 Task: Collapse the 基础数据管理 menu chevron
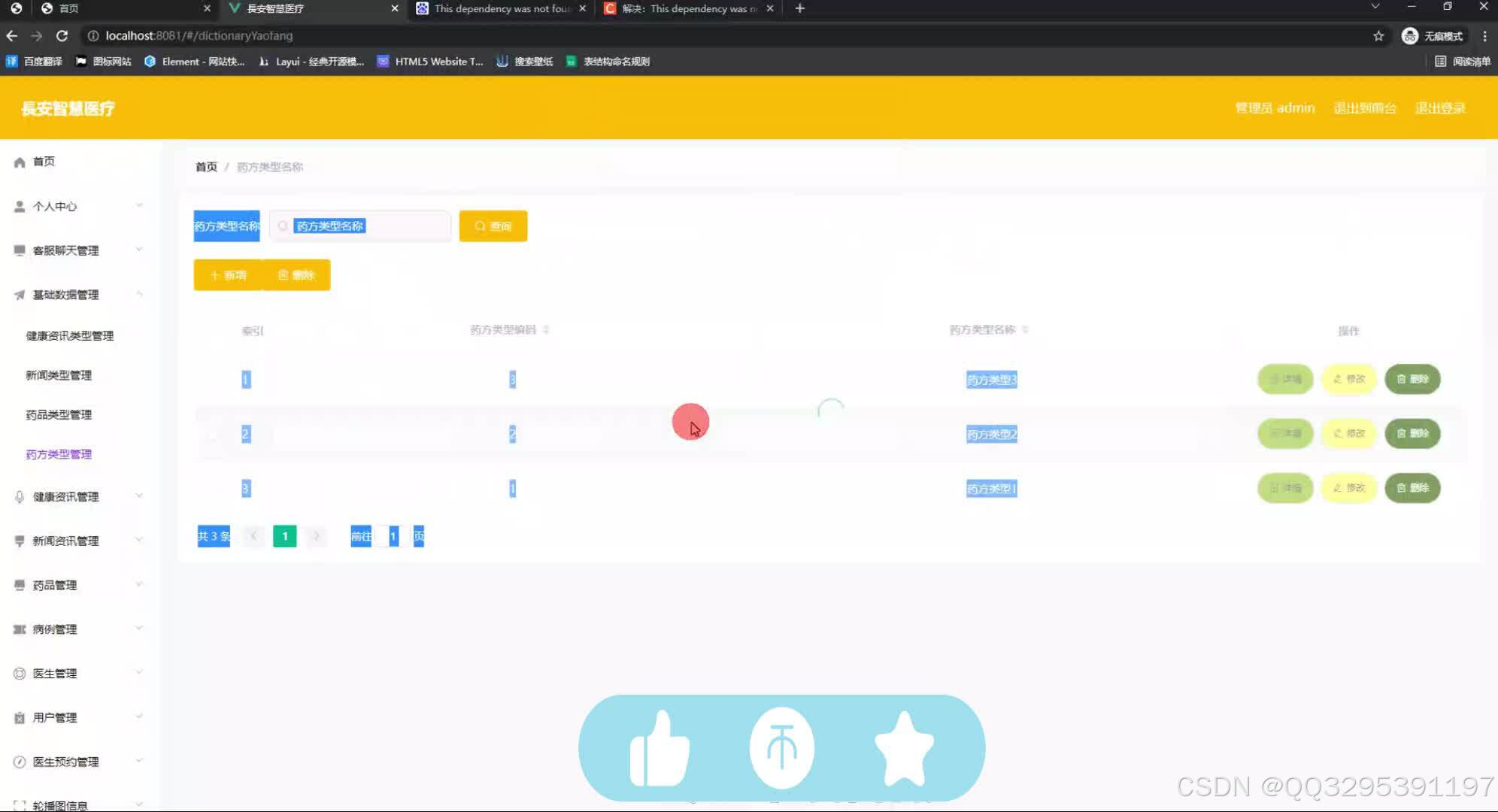pyautogui.click(x=139, y=294)
